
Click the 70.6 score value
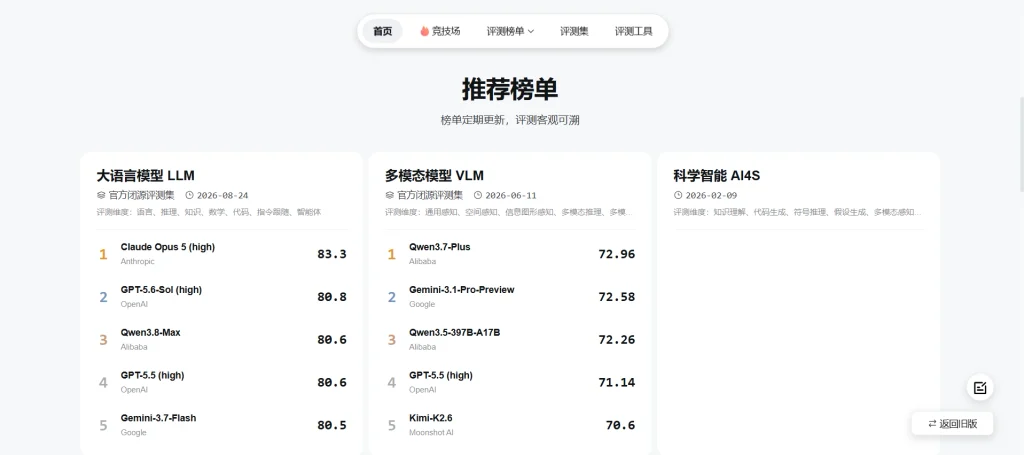(620, 425)
